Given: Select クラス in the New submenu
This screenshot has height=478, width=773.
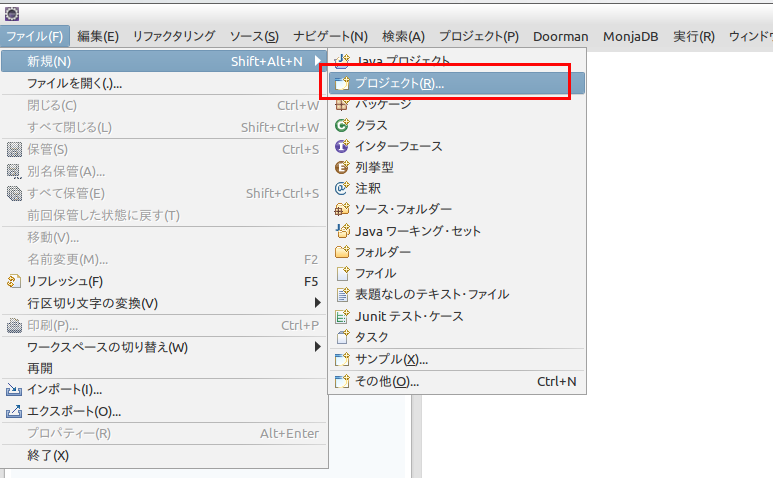Looking at the screenshot, I should click(x=457, y=125).
